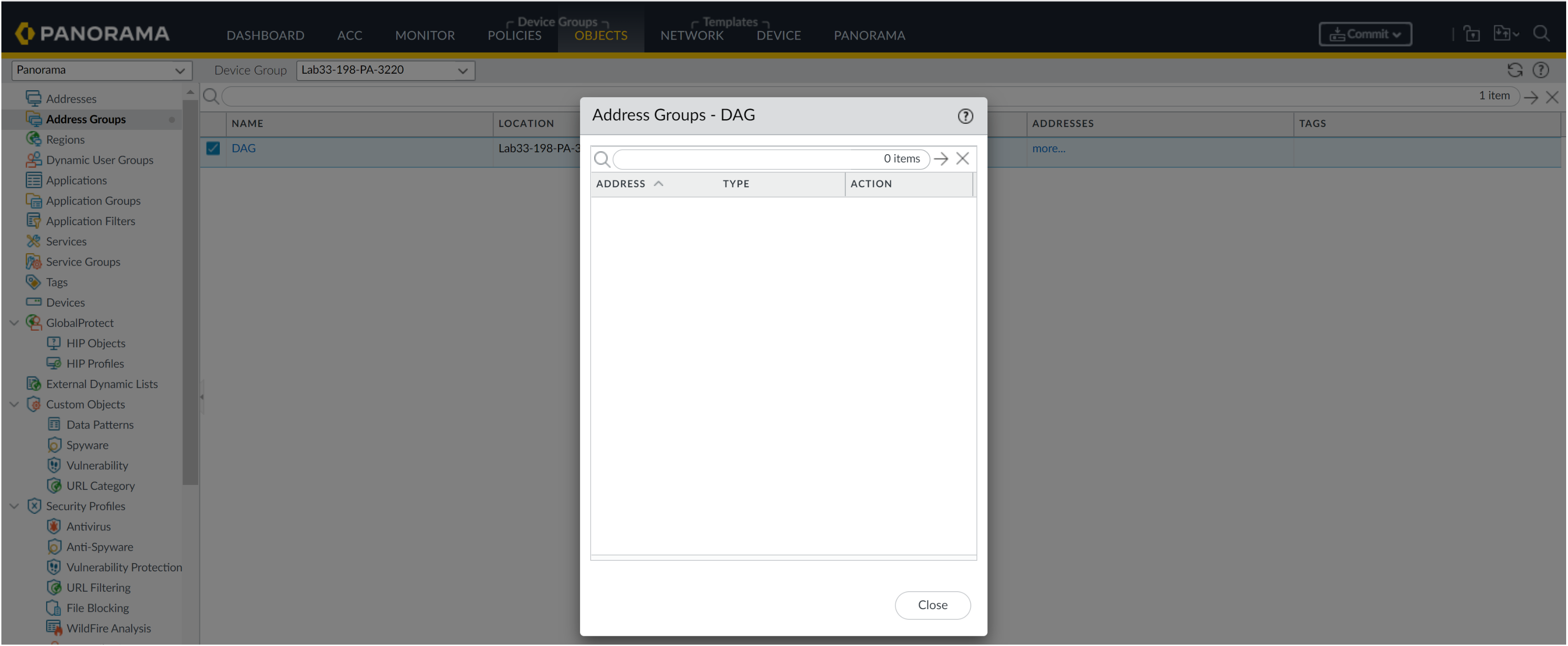Click the help icon in the DAG dialog
Image resolution: width=1568 pixels, height=646 pixels.
(965, 116)
